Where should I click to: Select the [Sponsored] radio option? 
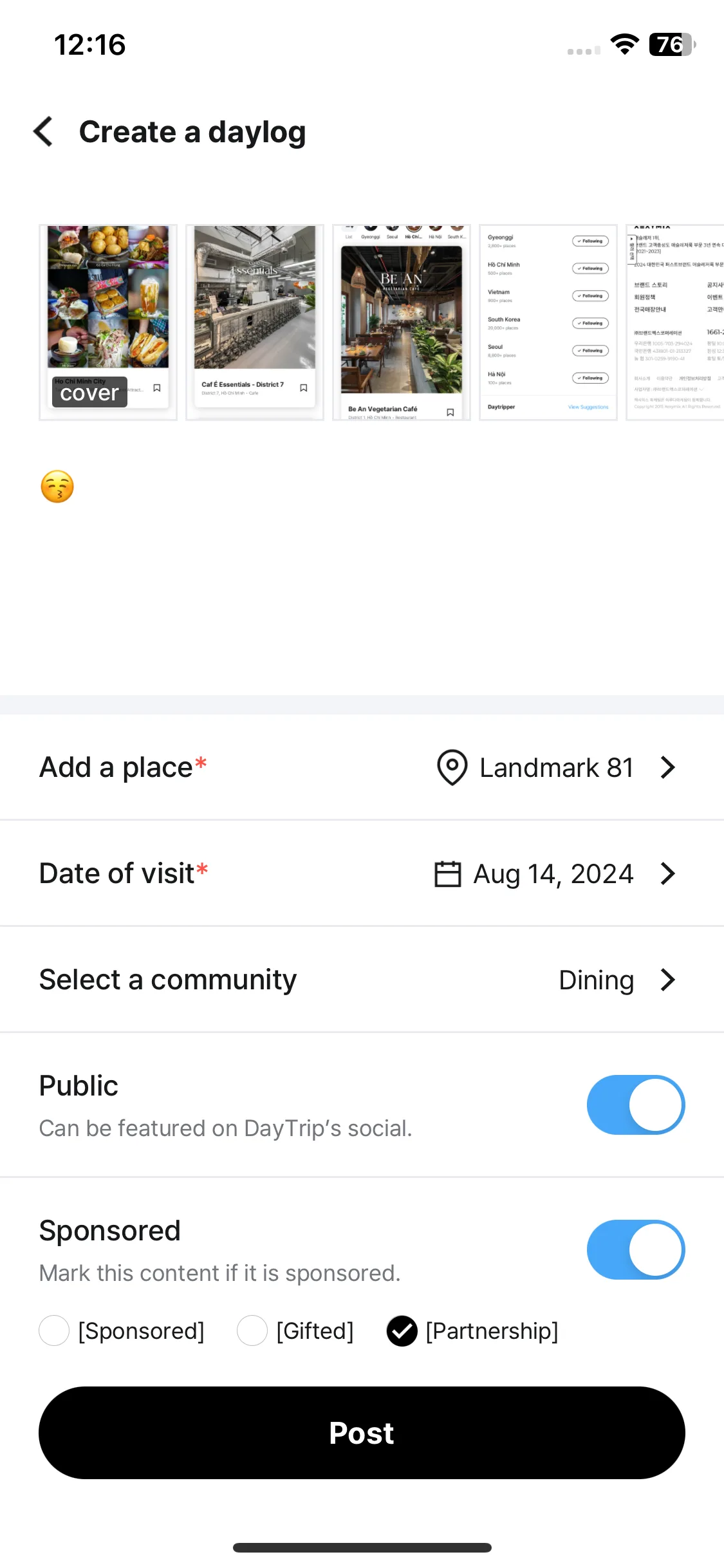tap(54, 1330)
